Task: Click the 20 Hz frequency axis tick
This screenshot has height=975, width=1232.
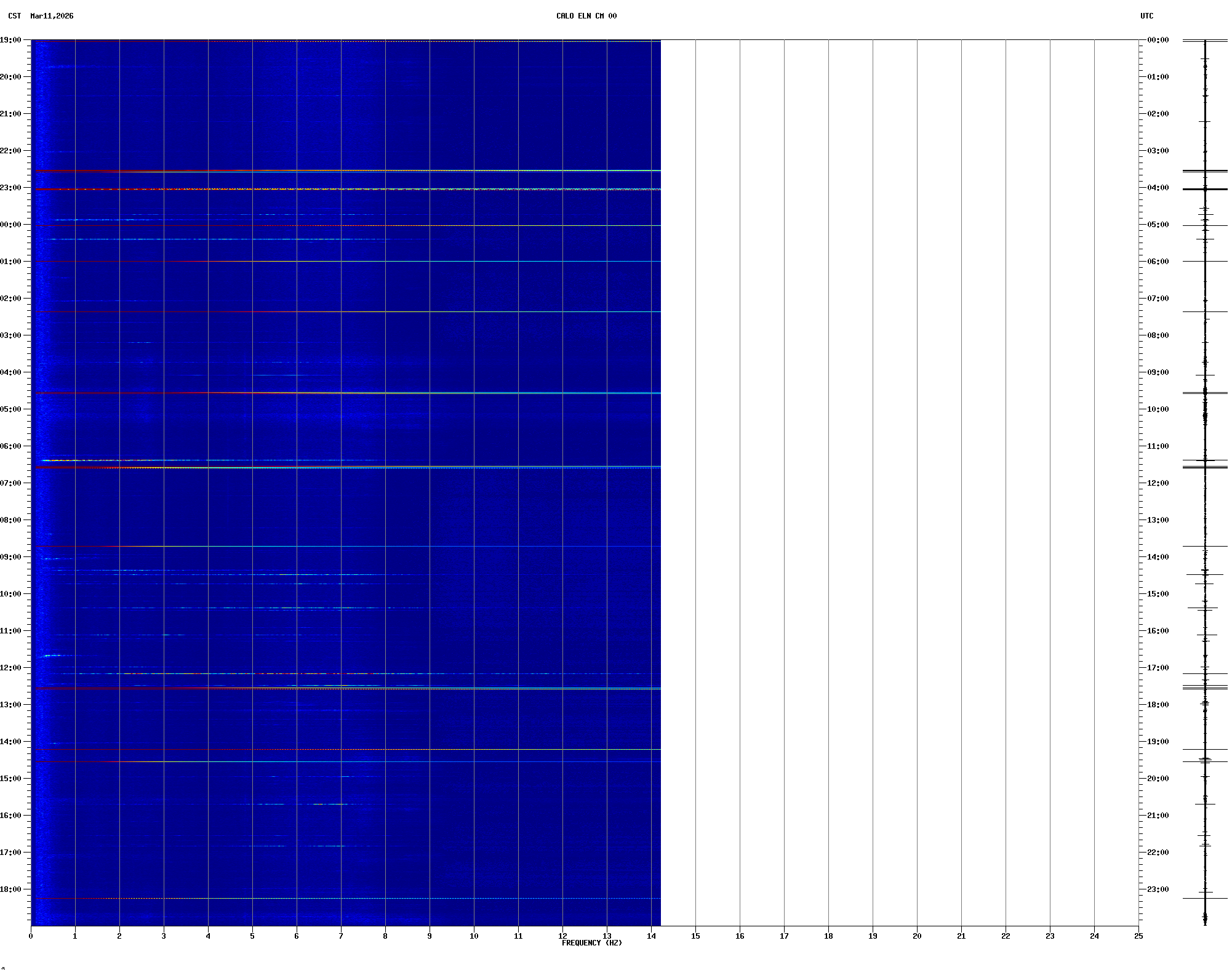Action: click(x=917, y=936)
